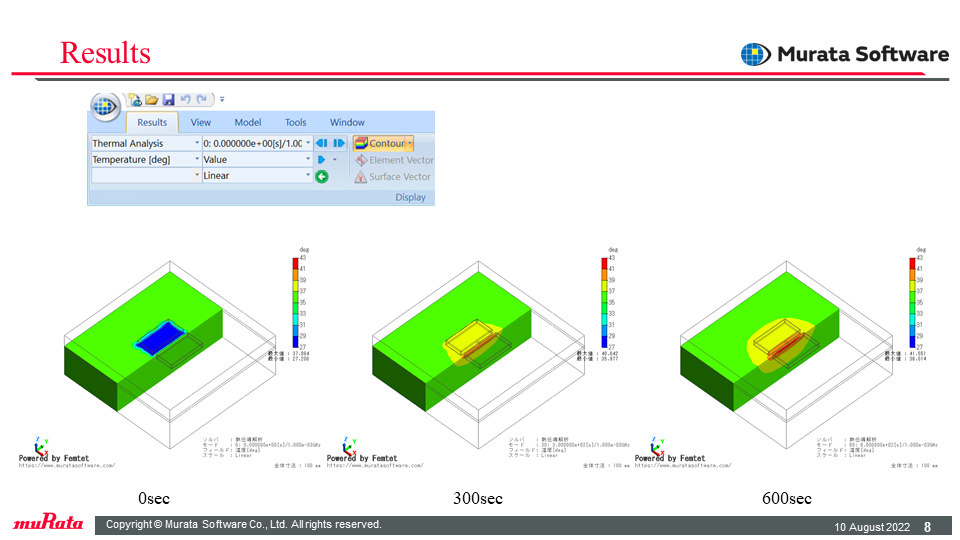Click the Redo arrow icon
960x540 pixels.
201,99
